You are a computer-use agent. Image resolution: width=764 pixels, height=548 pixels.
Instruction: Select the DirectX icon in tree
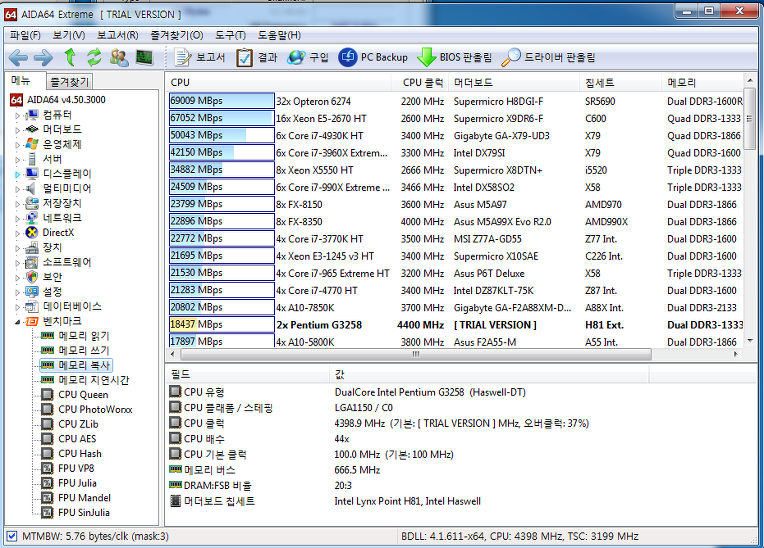point(32,232)
